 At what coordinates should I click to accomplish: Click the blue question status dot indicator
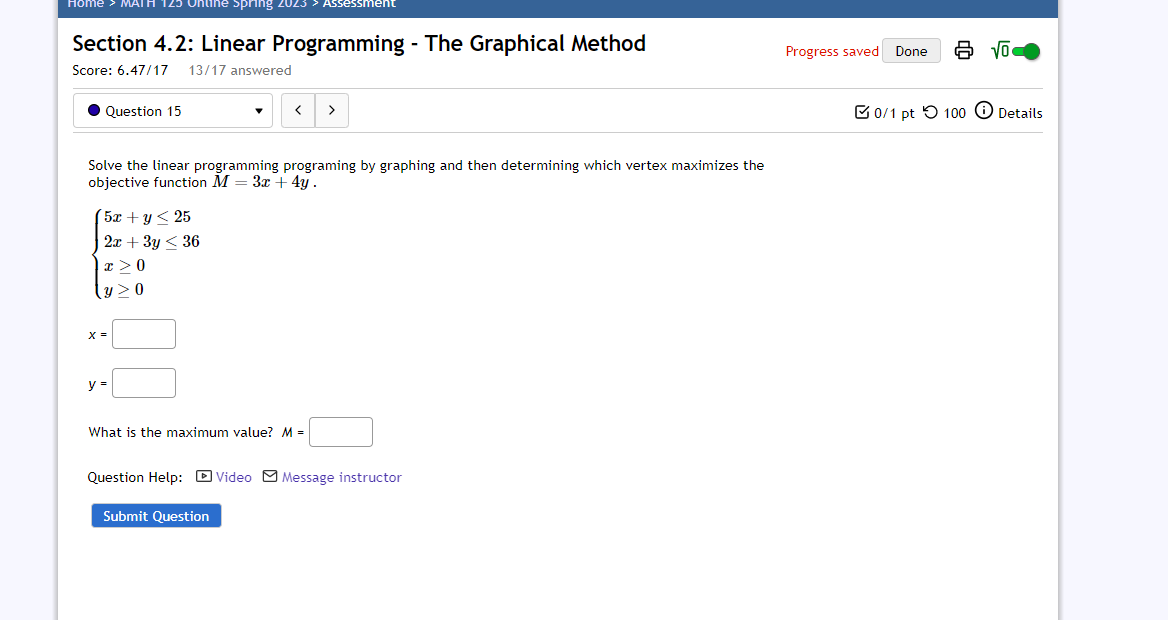pos(91,110)
